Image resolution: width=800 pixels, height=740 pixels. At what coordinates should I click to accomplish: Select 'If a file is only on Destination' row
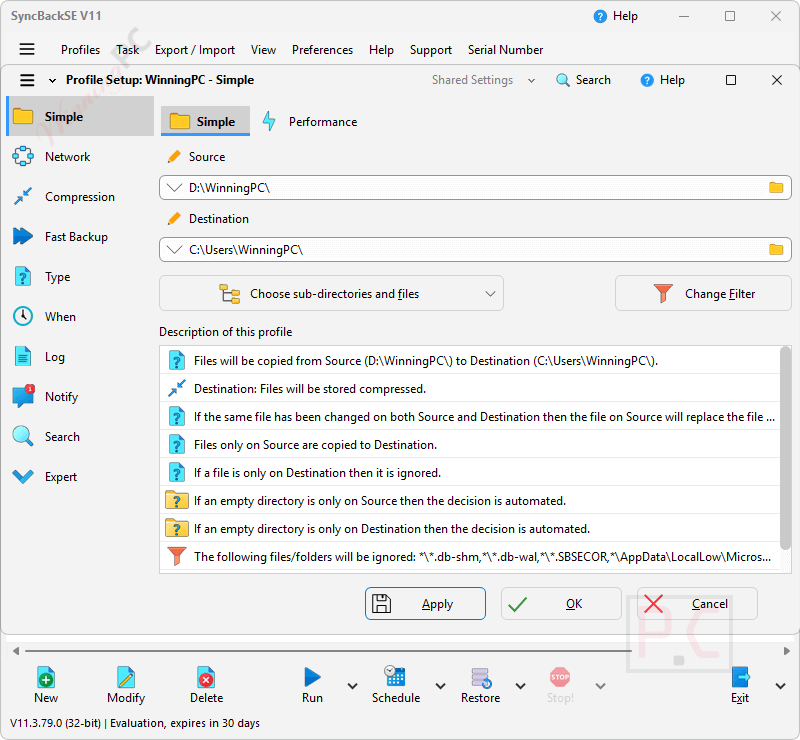470,473
